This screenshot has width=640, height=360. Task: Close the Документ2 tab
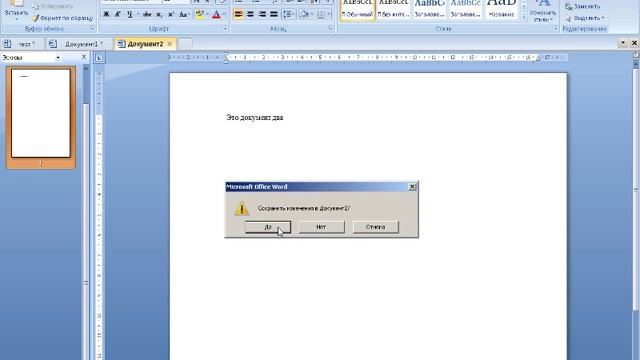tap(170, 44)
